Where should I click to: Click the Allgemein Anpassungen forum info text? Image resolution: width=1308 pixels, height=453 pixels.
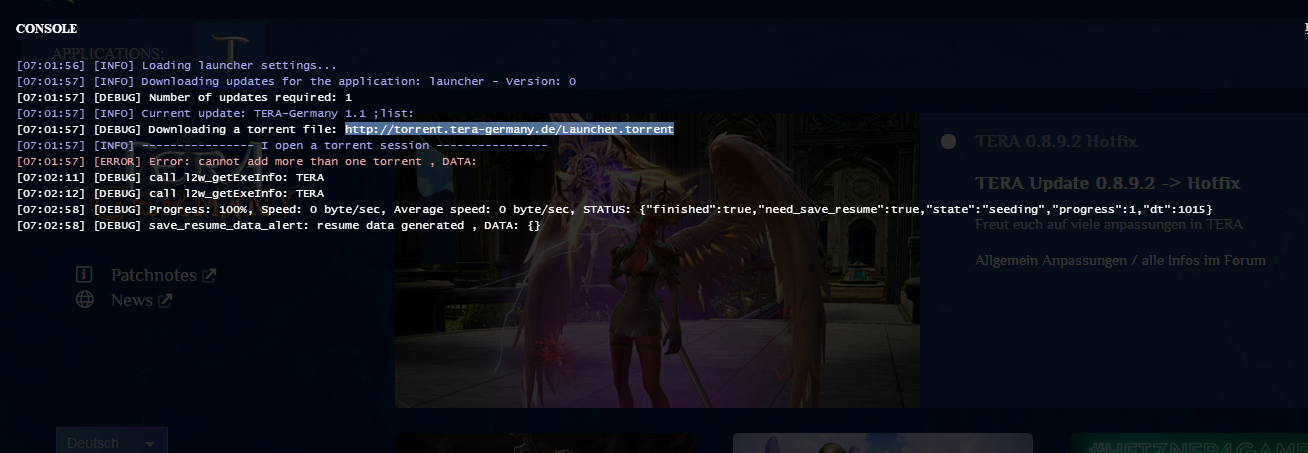click(1120, 260)
